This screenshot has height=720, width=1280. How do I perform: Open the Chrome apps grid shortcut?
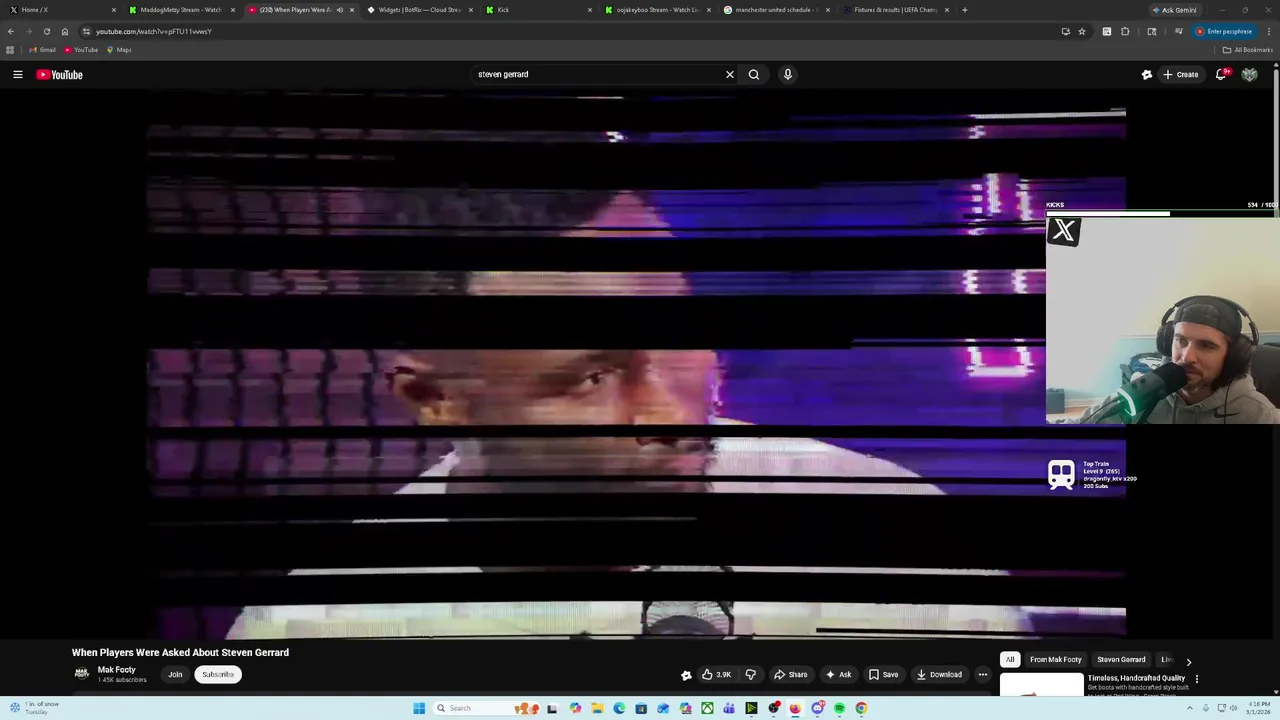[x=10, y=50]
